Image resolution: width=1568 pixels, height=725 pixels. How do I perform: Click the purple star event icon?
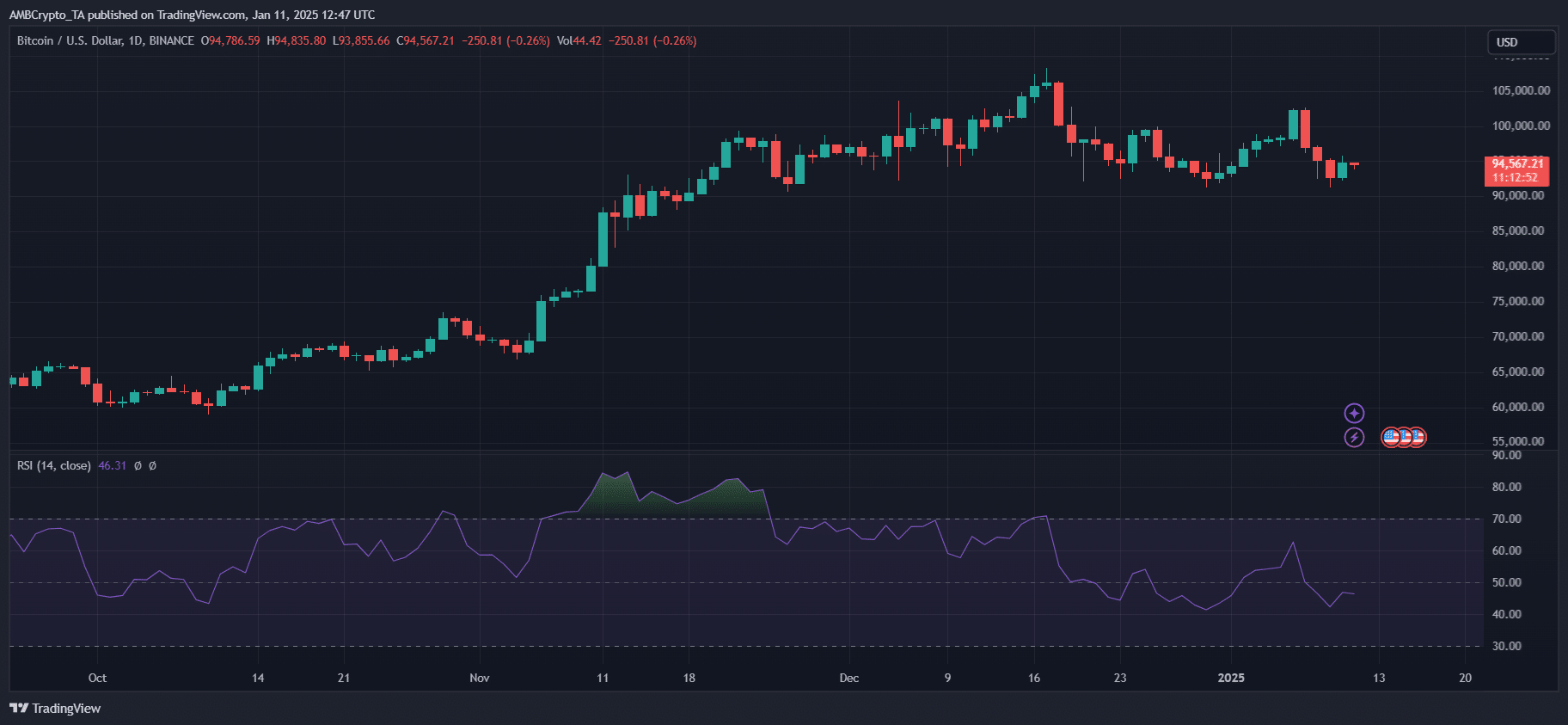point(1354,414)
